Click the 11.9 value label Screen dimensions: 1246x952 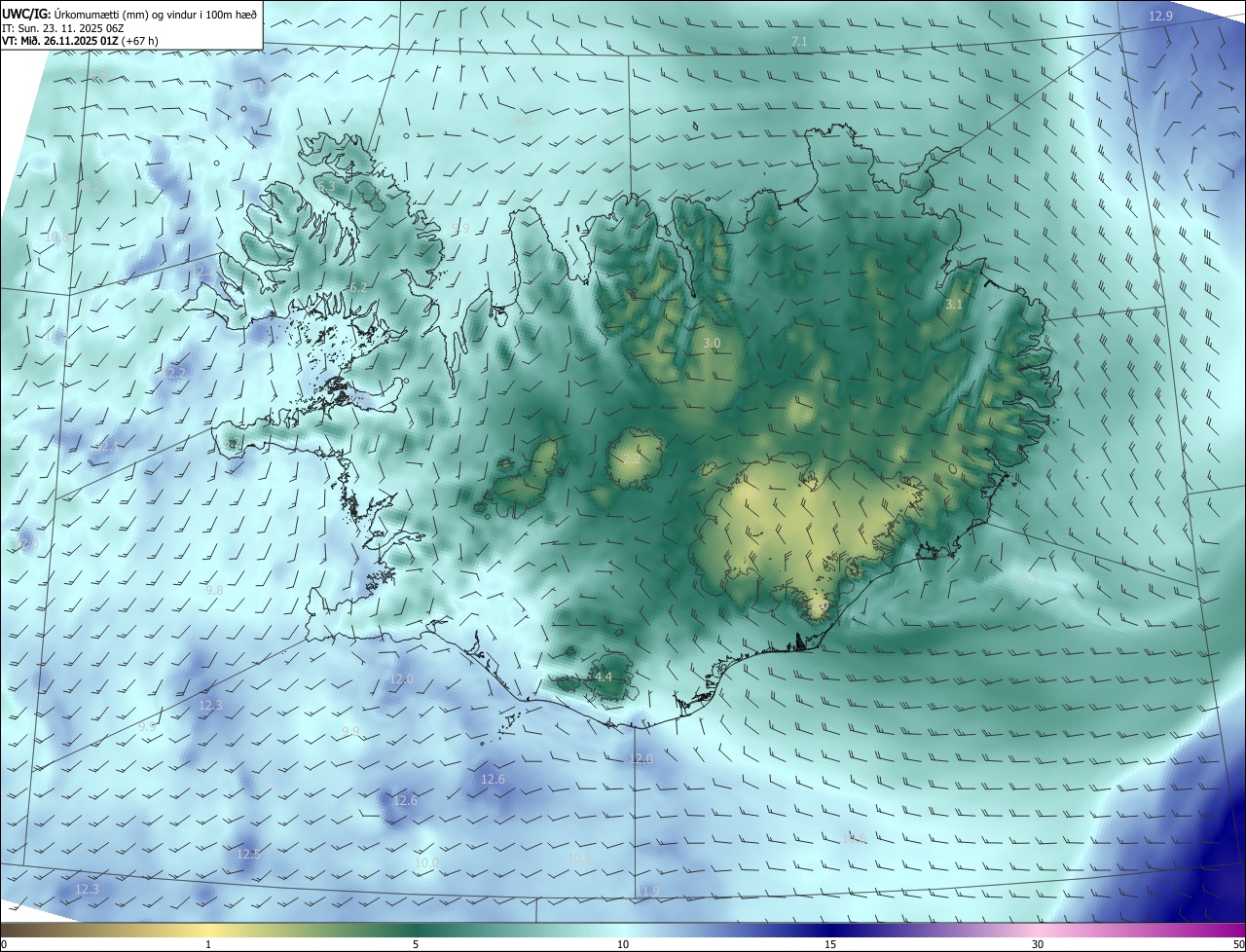click(647, 891)
